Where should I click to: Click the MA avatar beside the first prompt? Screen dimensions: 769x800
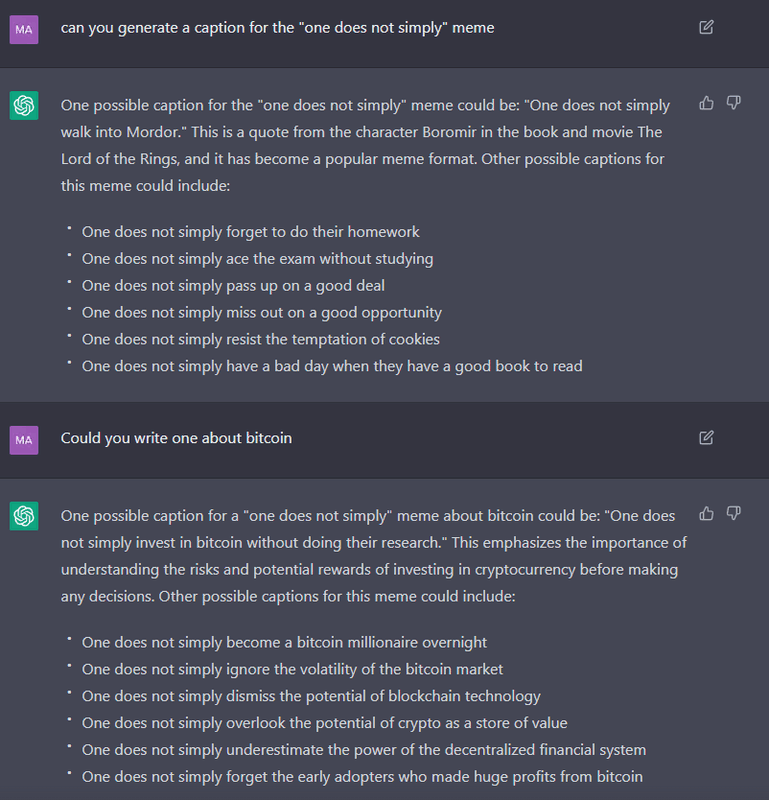(24, 29)
